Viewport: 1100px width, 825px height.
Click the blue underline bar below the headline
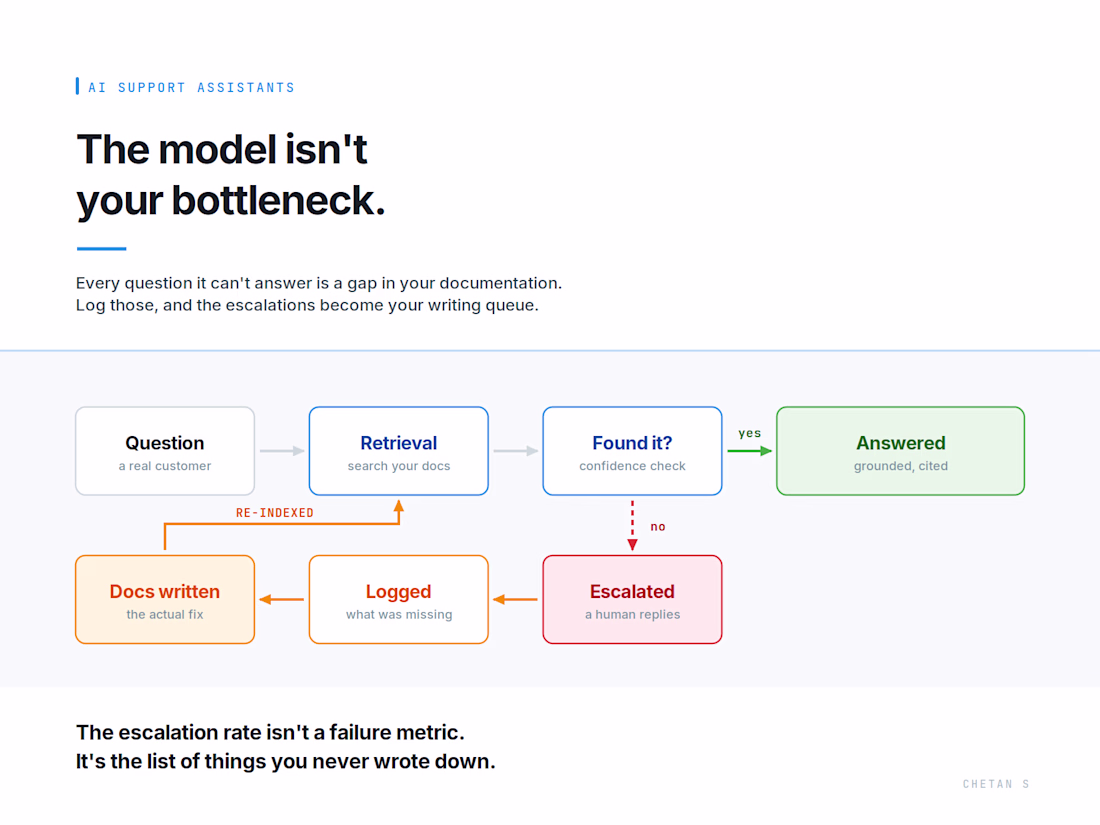pyautogui.click(x=101, y=248)
